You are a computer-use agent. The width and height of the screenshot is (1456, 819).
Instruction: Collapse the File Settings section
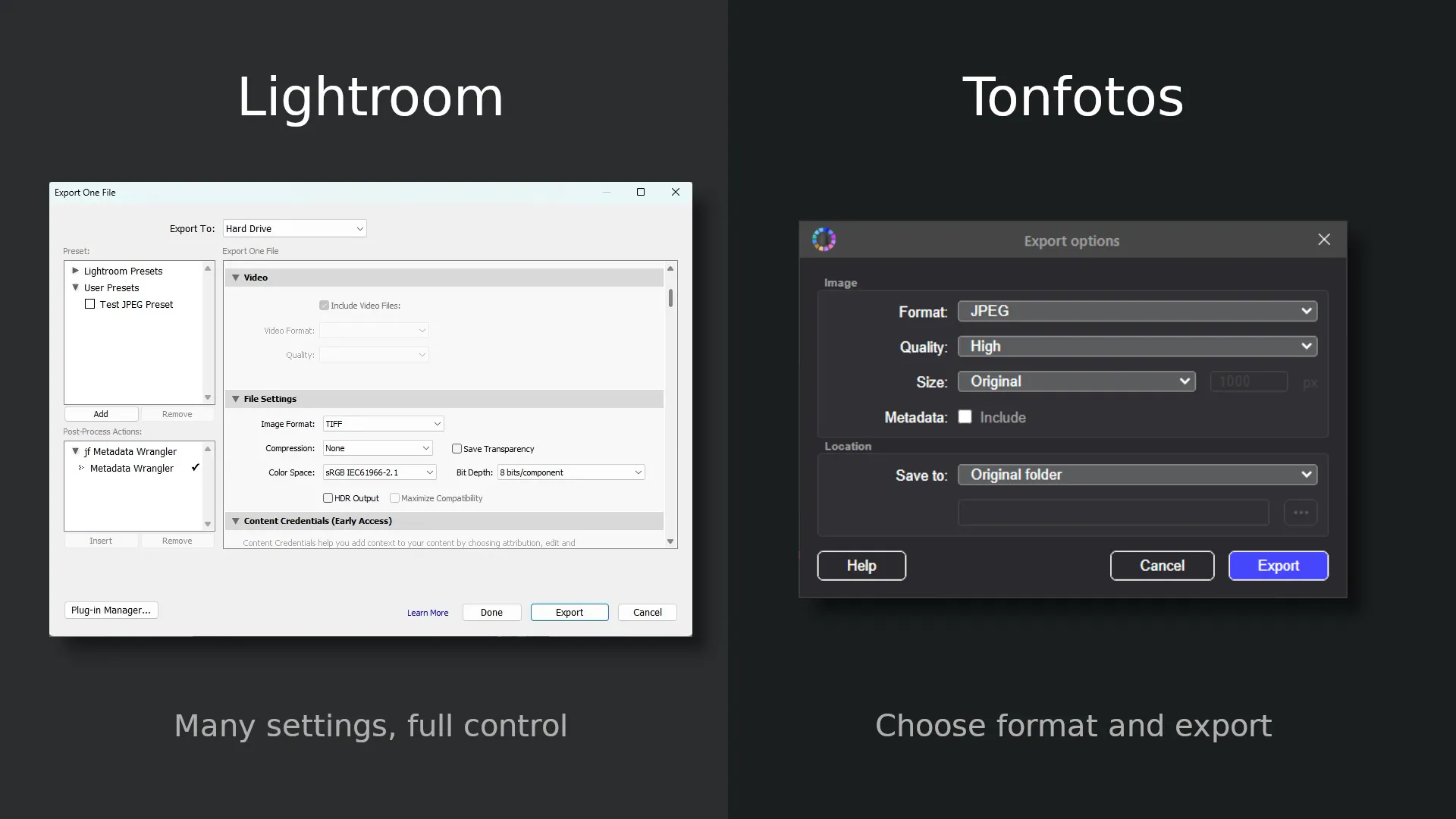tap(236, 399)
